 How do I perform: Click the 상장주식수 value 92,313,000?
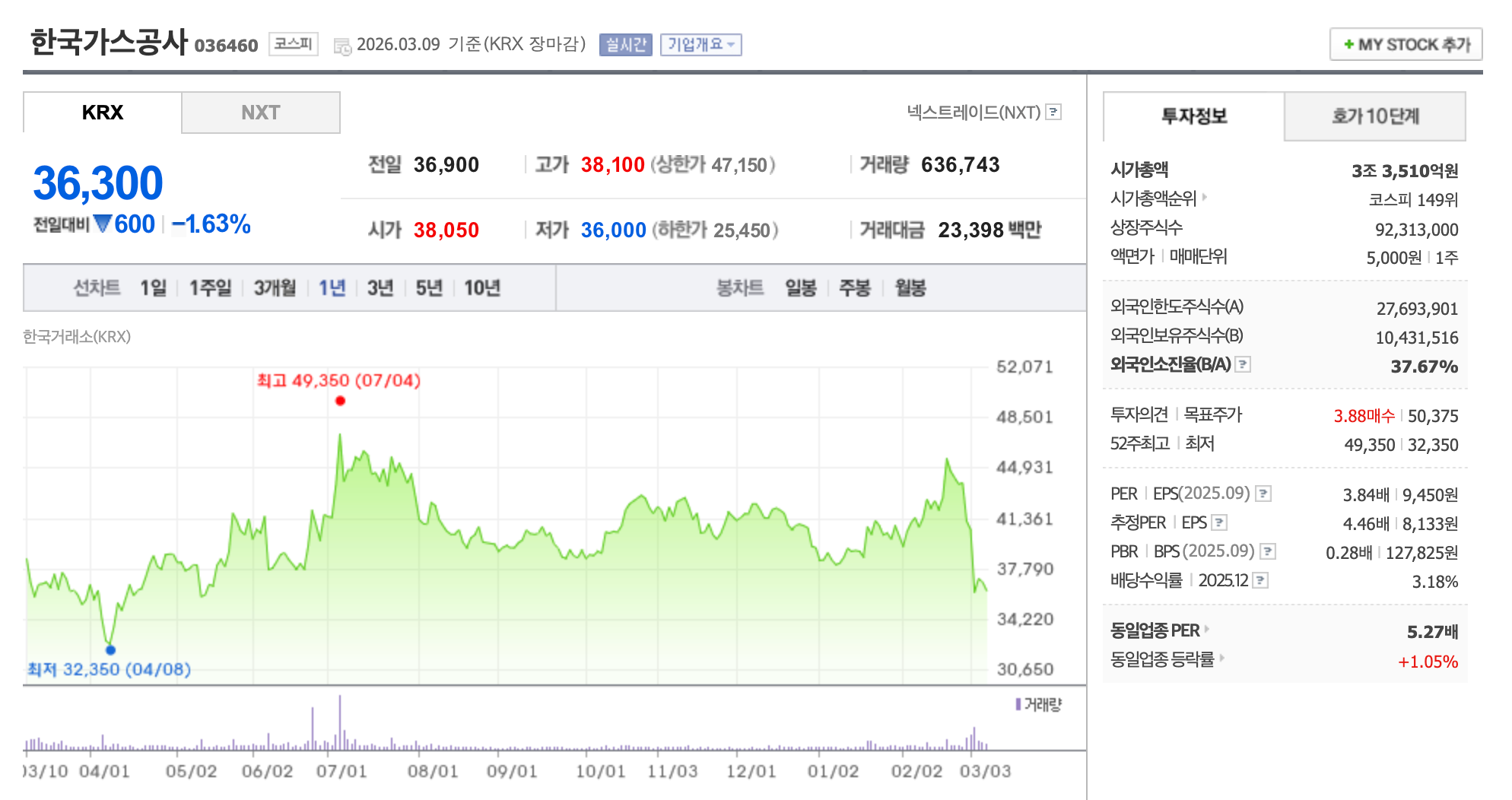pyautogui.click(x=1416, y=229)
